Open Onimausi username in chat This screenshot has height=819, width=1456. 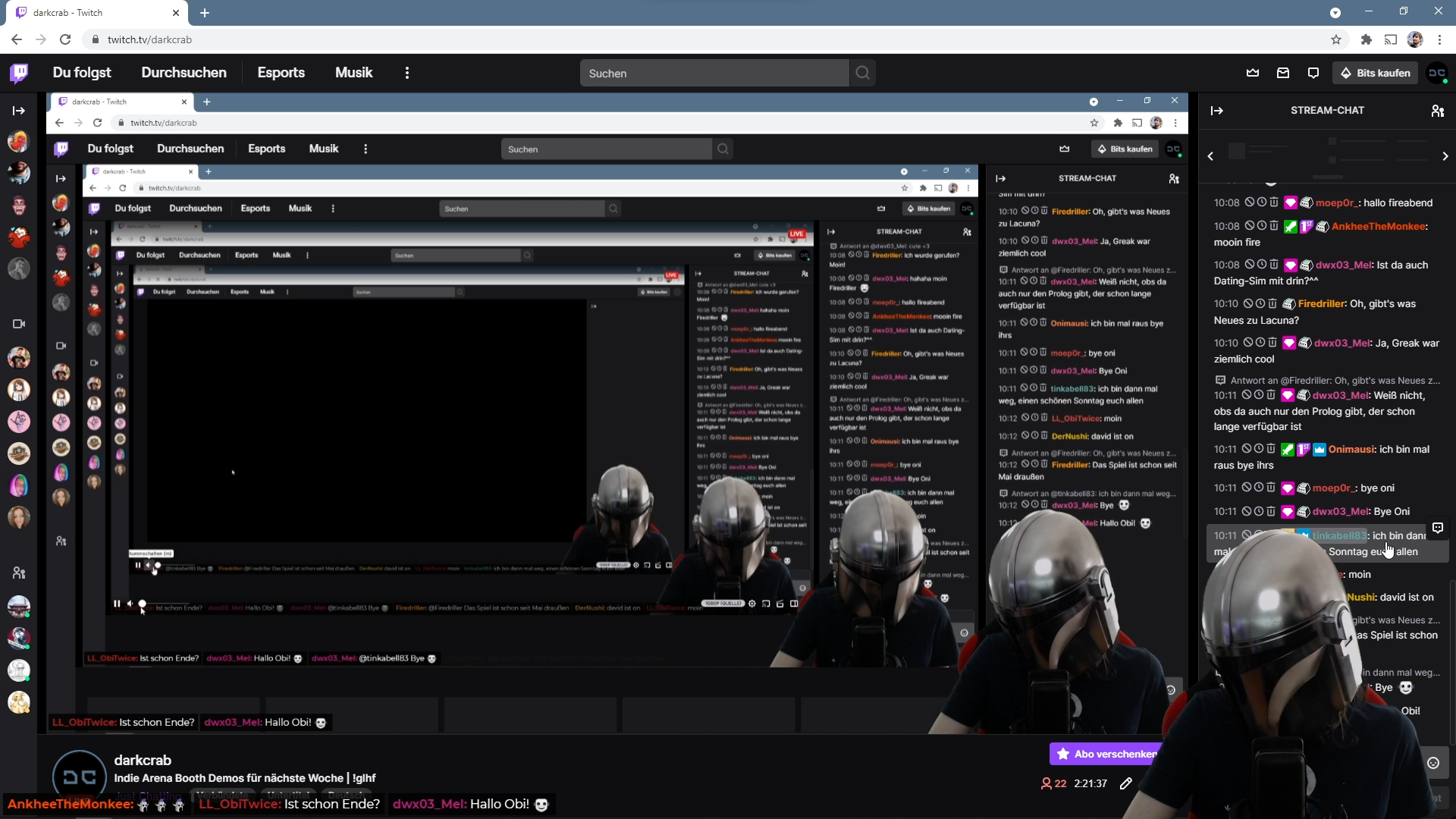click(x=1351, y=449)
